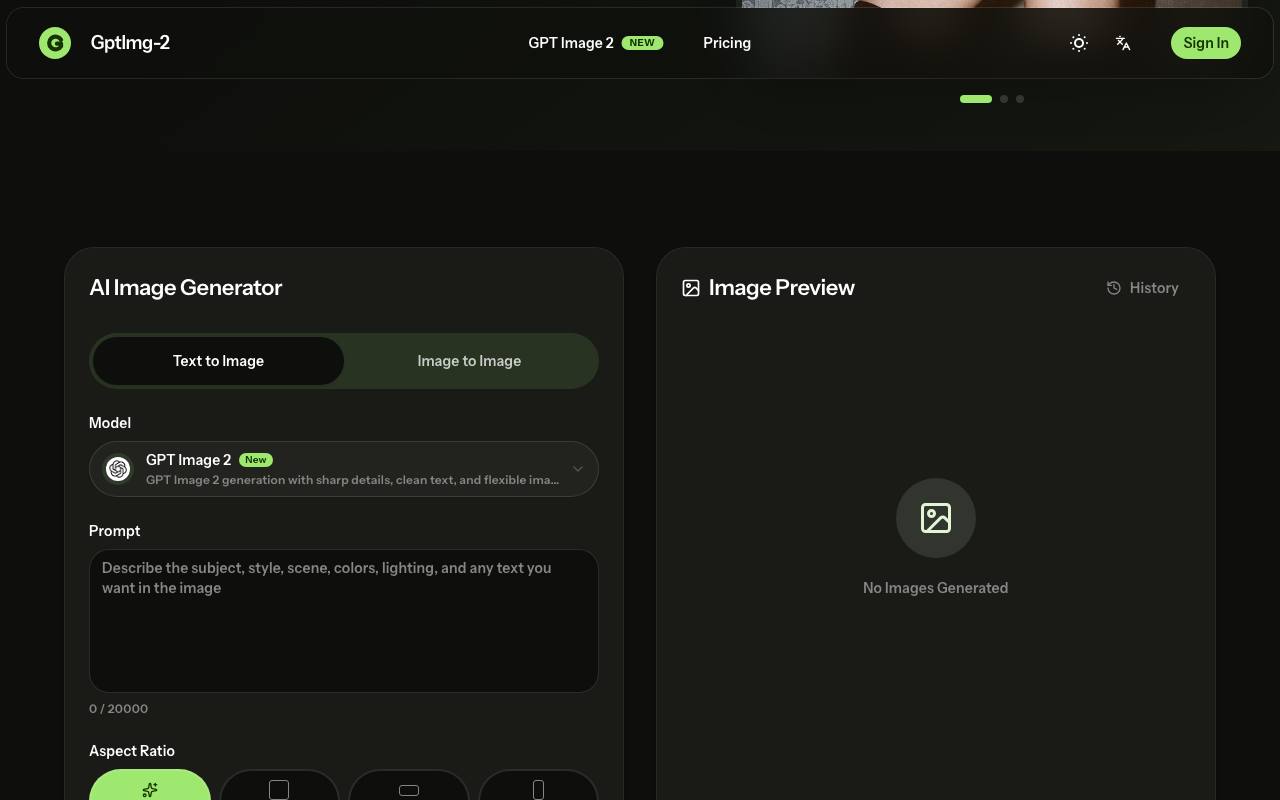Click the "Aspect Ratio" section label
1280x800 pixels.
pos(132,751)
